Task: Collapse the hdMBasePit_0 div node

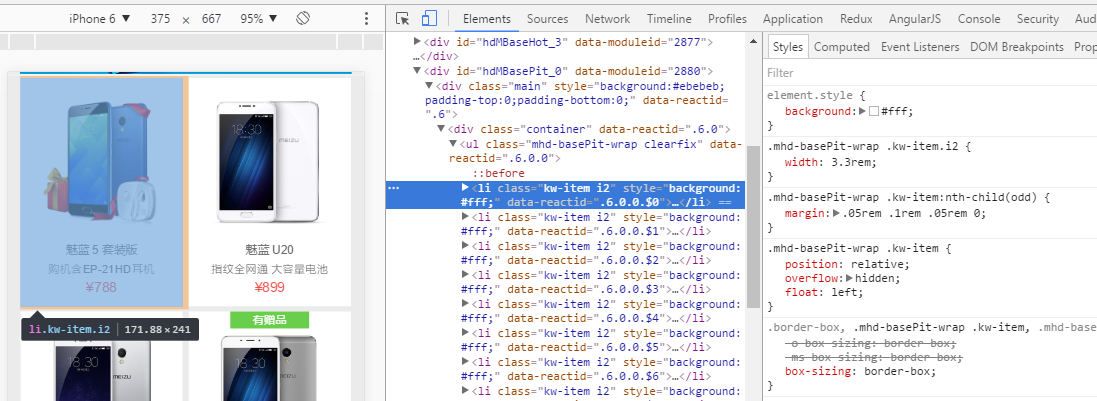Action: pyautogui.click(x=418, y=71)
